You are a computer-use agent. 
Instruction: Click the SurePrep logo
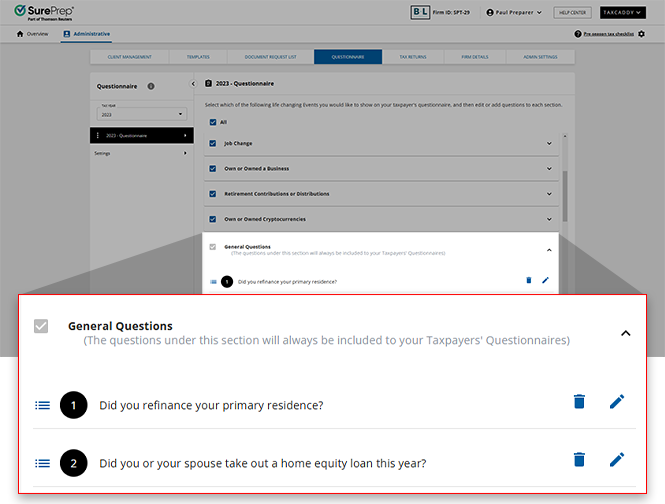(44, 12)
